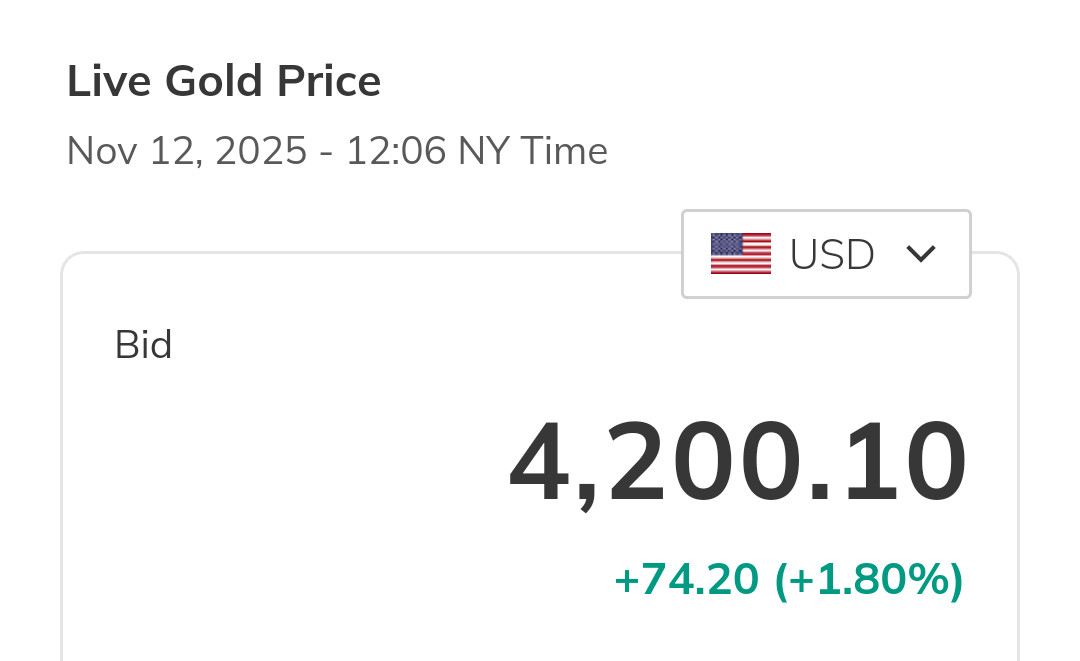
Task: Click the USD currency label
Action: [x=832, y=255]
